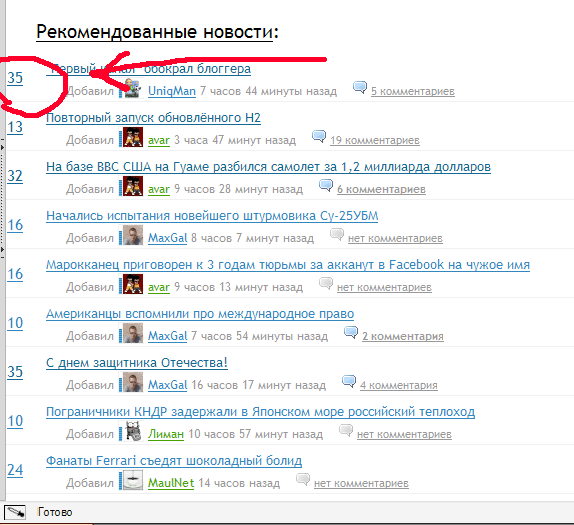Expand the upper sidebar splitter arrow

tap(2, 148)
